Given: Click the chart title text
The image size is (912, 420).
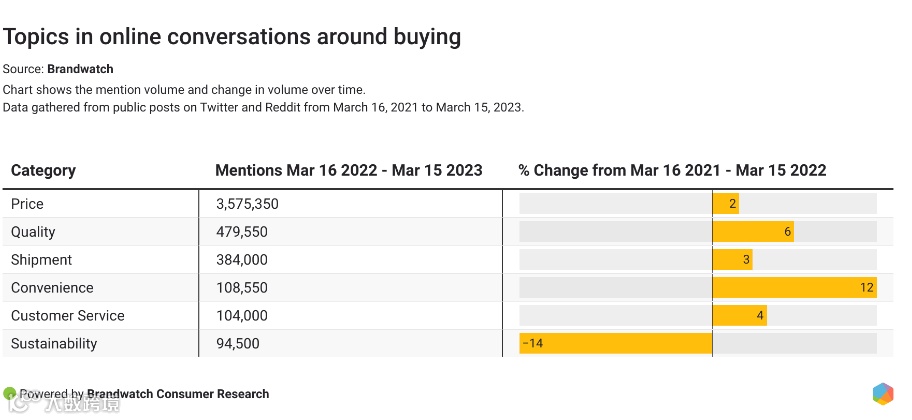Looking at the screenshot, I should coord(232,37).
